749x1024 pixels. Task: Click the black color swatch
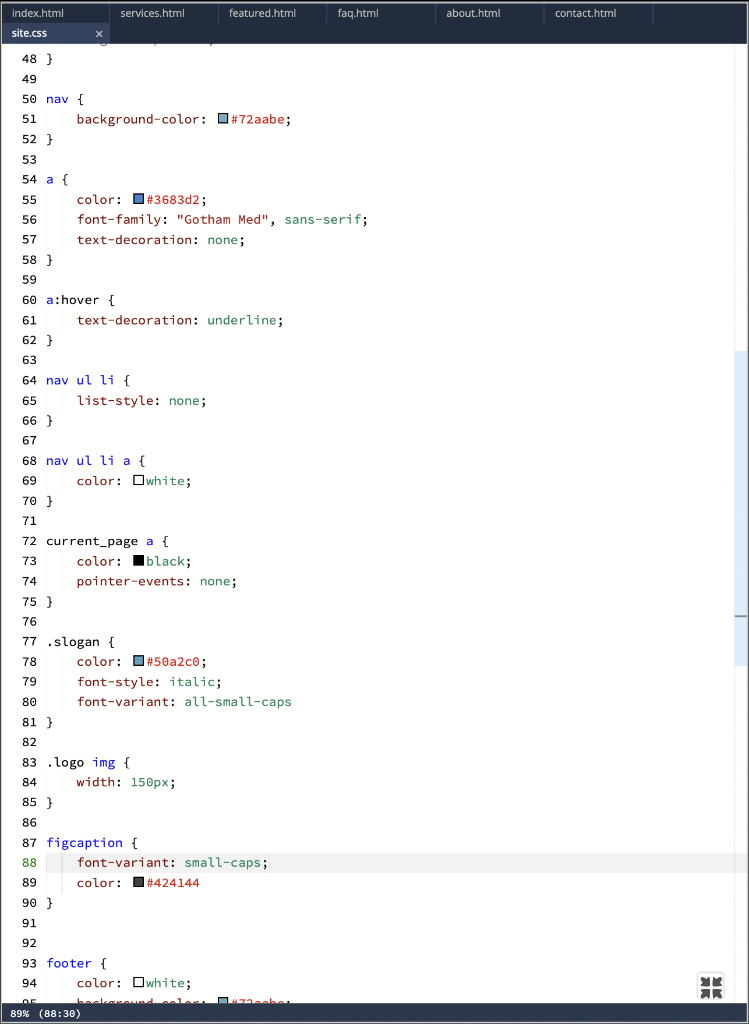pyautogui.click(x=138, y=561)
